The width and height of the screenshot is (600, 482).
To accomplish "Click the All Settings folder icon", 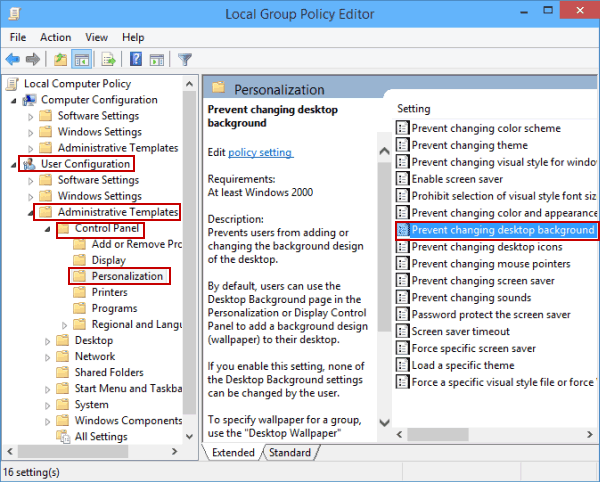I will pyautogui.click(x=63, y=436).
